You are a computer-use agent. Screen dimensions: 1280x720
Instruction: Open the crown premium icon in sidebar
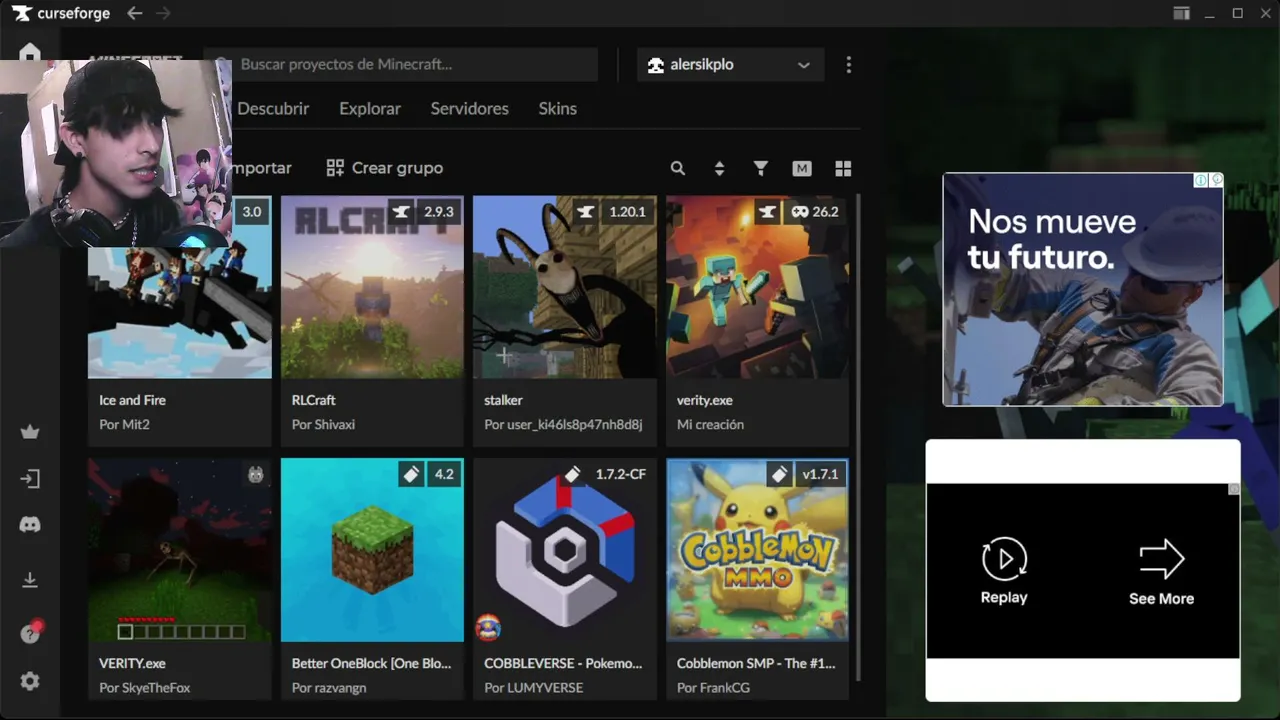30,432
